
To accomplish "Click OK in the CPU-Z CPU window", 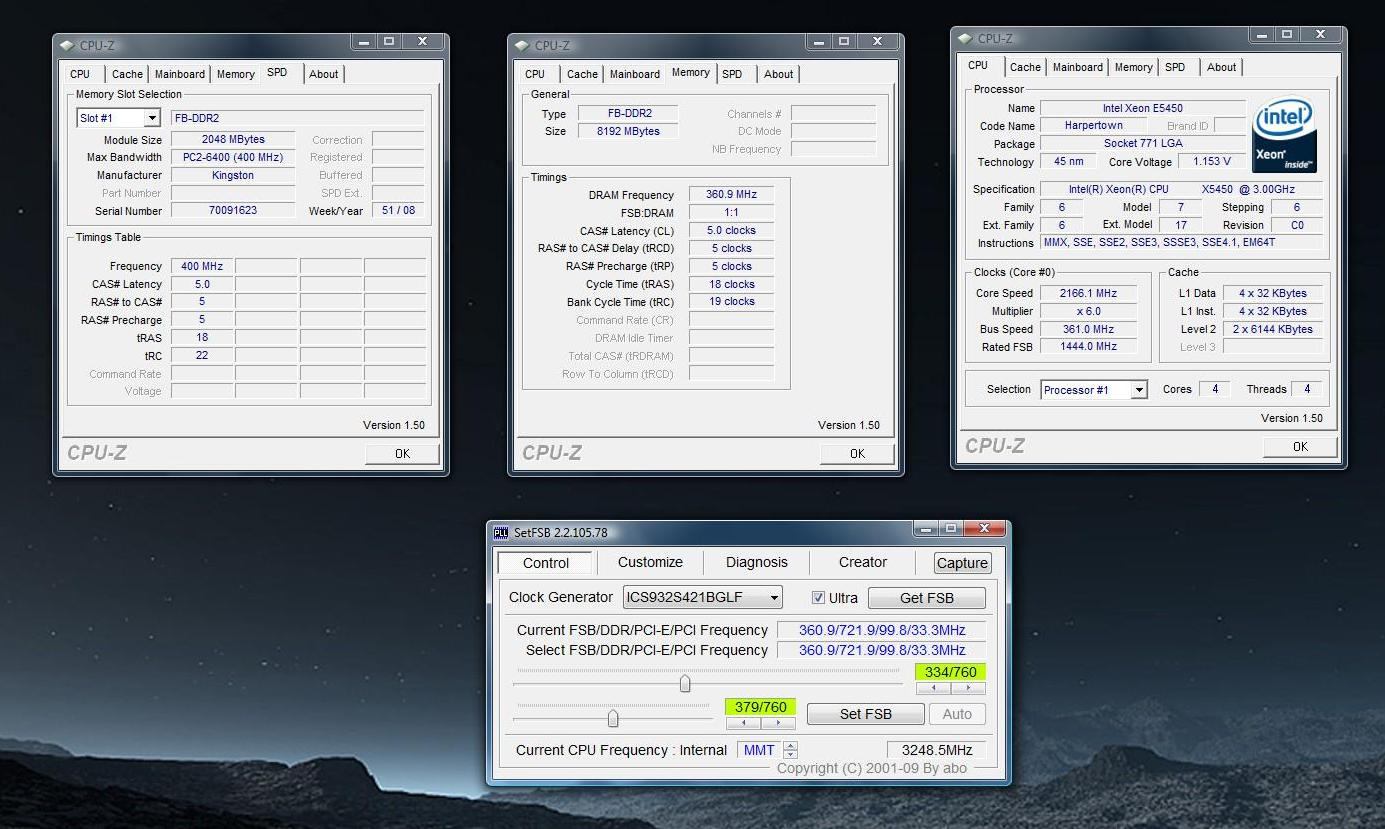I will point(1300,446).
